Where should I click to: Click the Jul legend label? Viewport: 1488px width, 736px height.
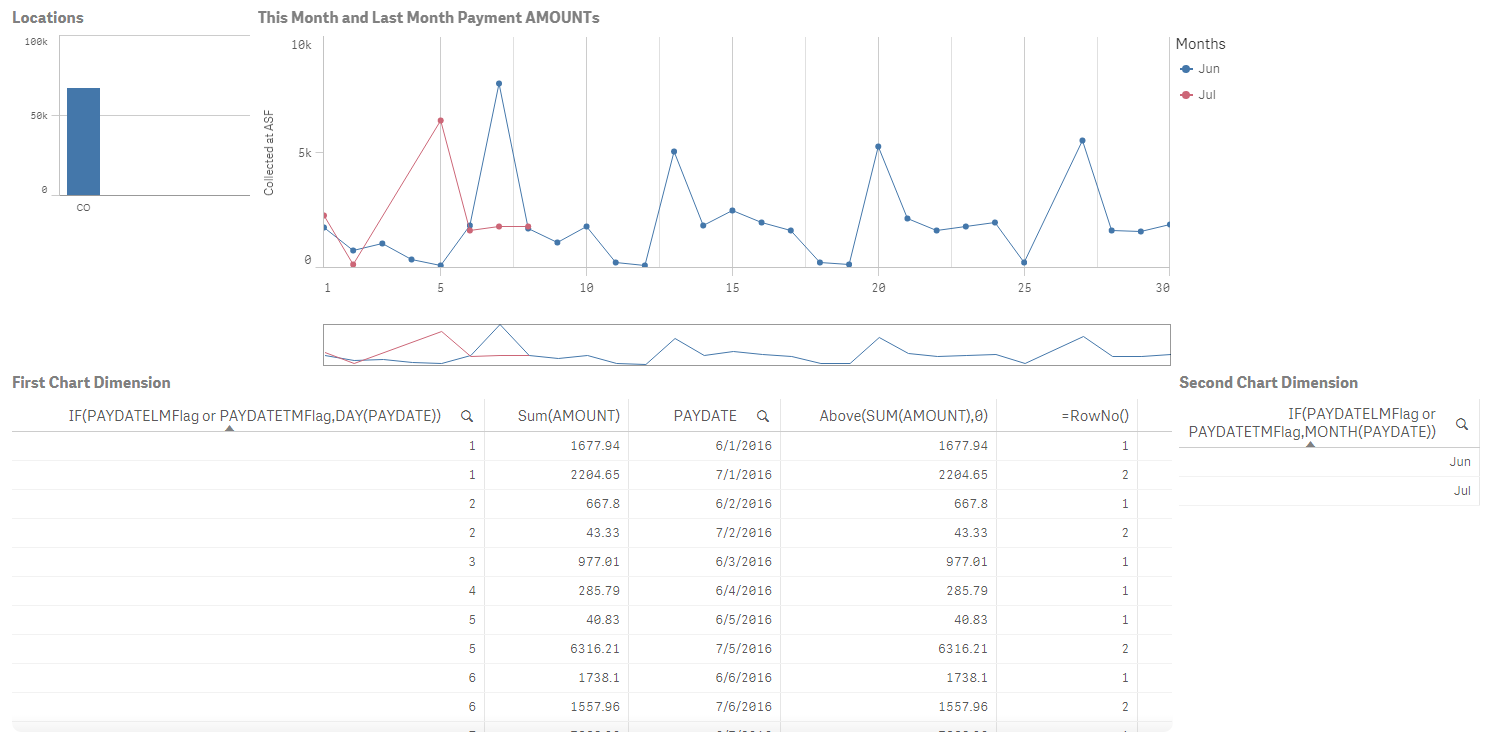1207,95
